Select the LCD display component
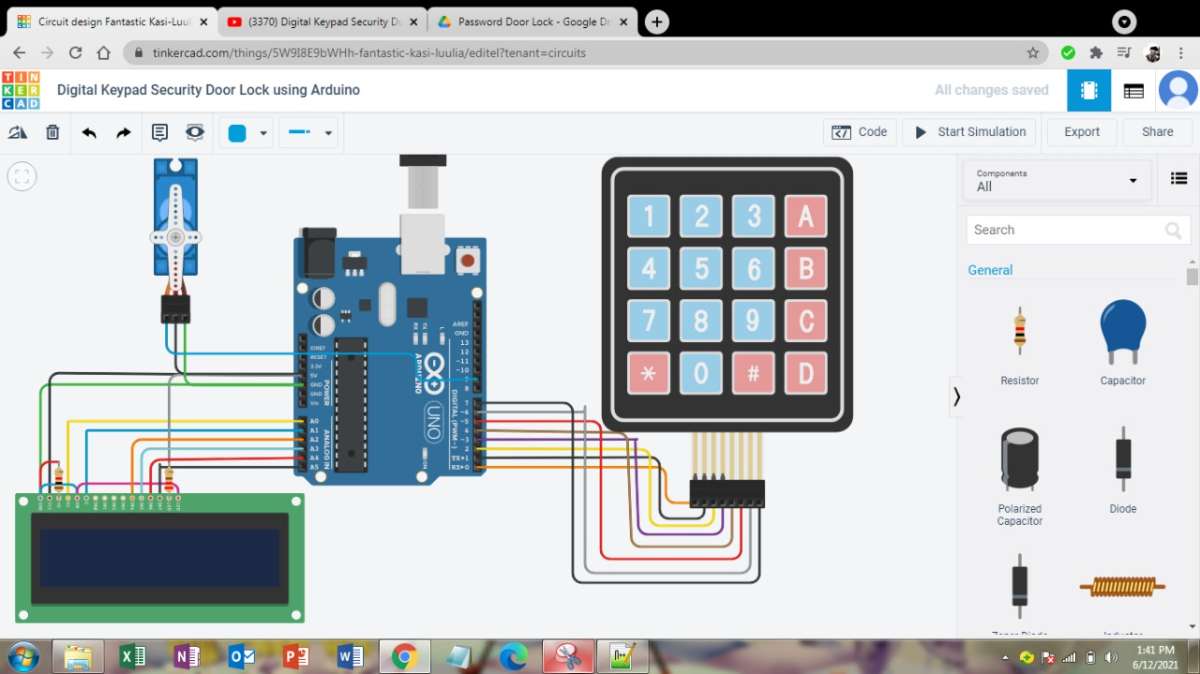 click(160, 558)
